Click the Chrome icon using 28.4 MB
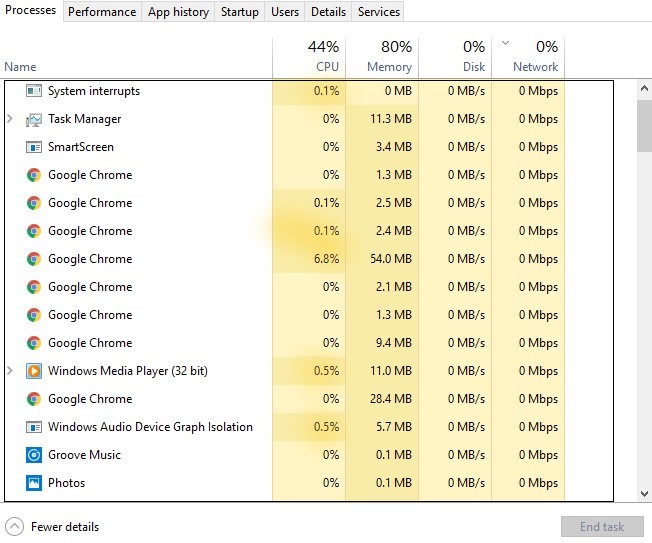The height and width of the screenshot is (543, 652). (34, 399)
